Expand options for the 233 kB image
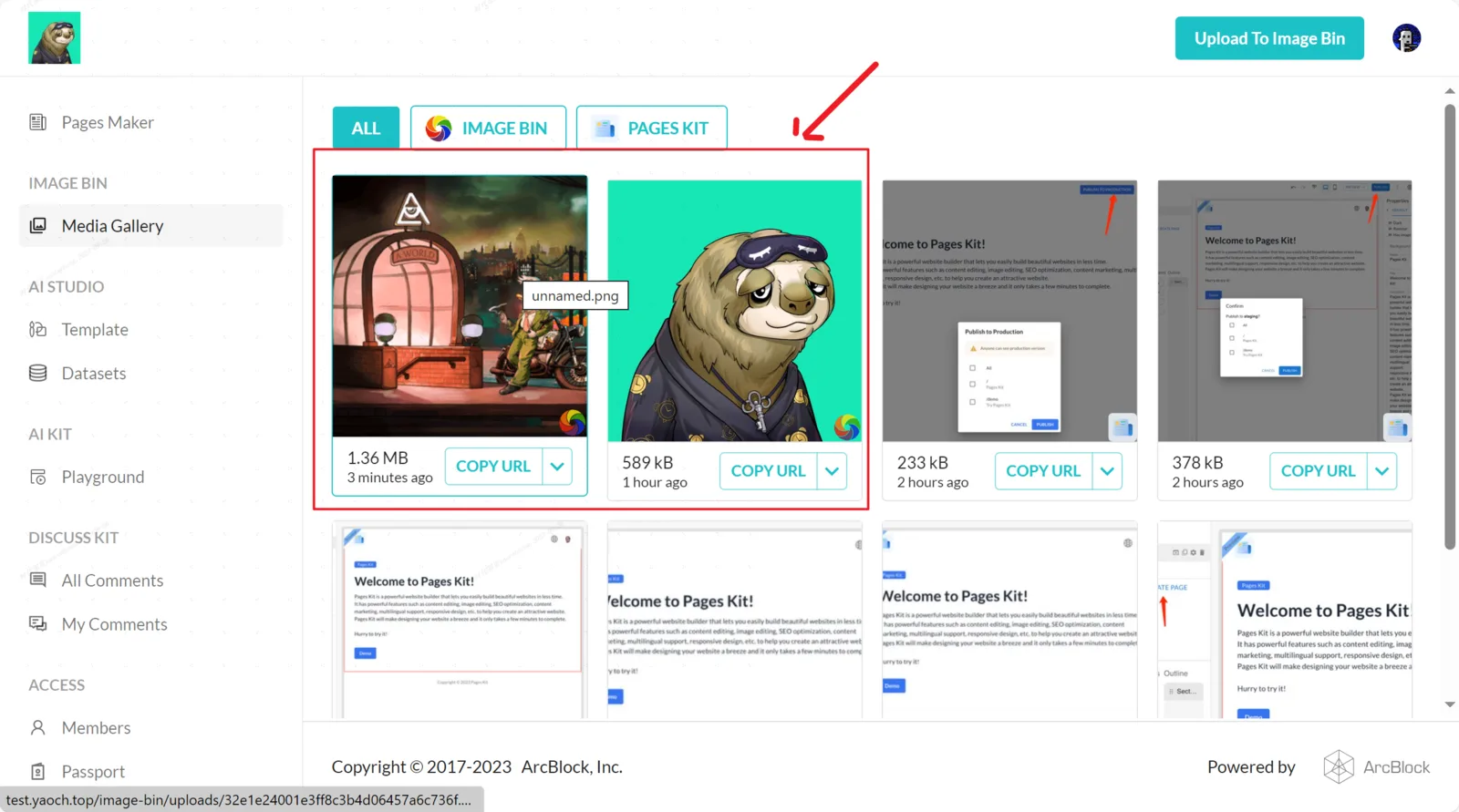1459x812 pixels. tap(1107, 471)
